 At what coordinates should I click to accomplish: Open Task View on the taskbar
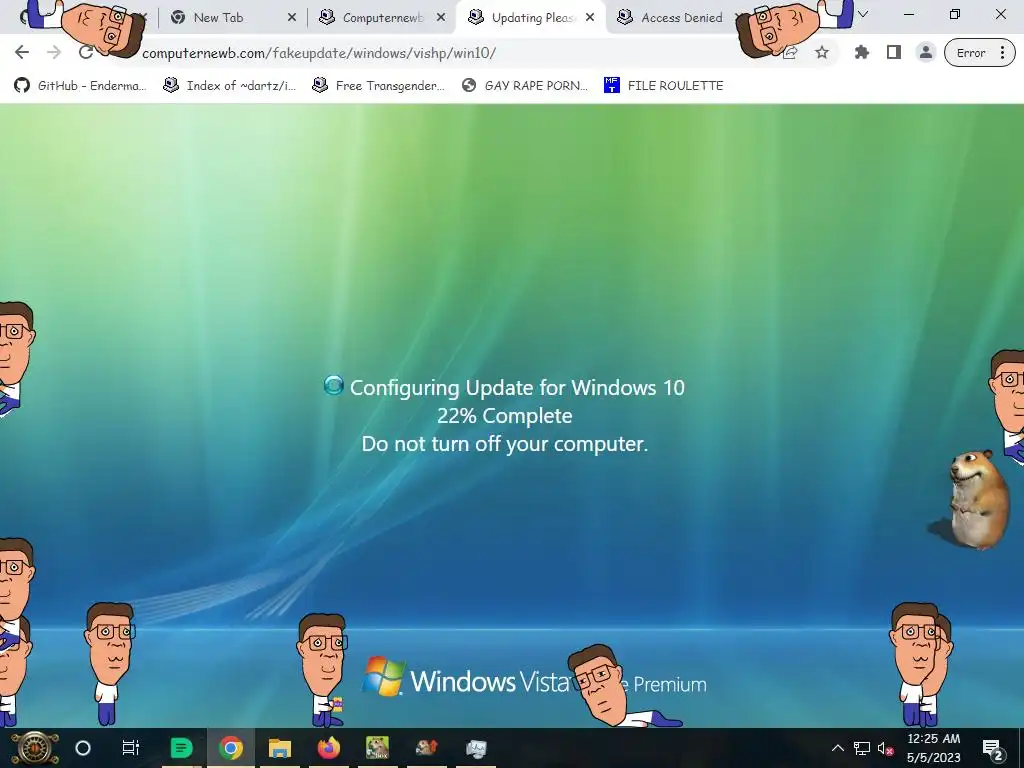tap(131, 748)
